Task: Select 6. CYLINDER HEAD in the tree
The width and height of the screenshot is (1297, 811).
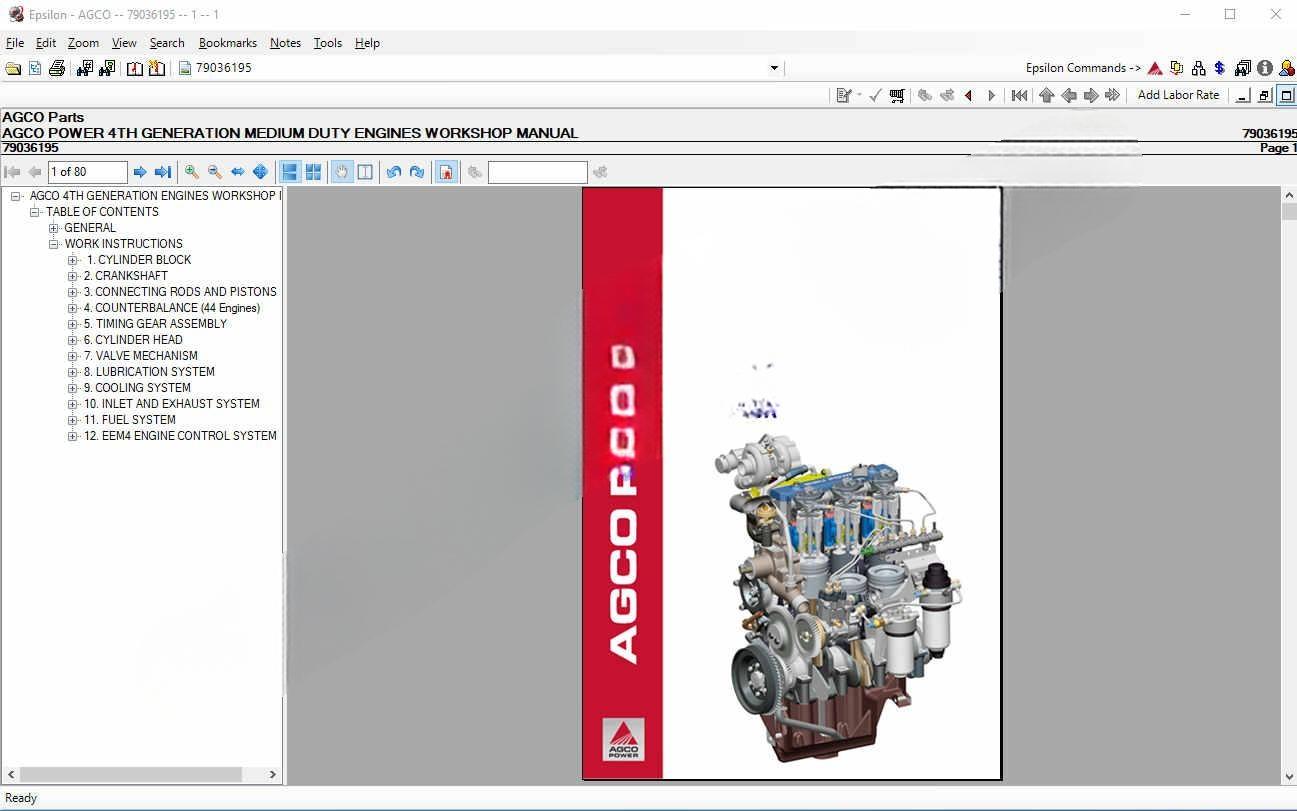Action: 133,340
